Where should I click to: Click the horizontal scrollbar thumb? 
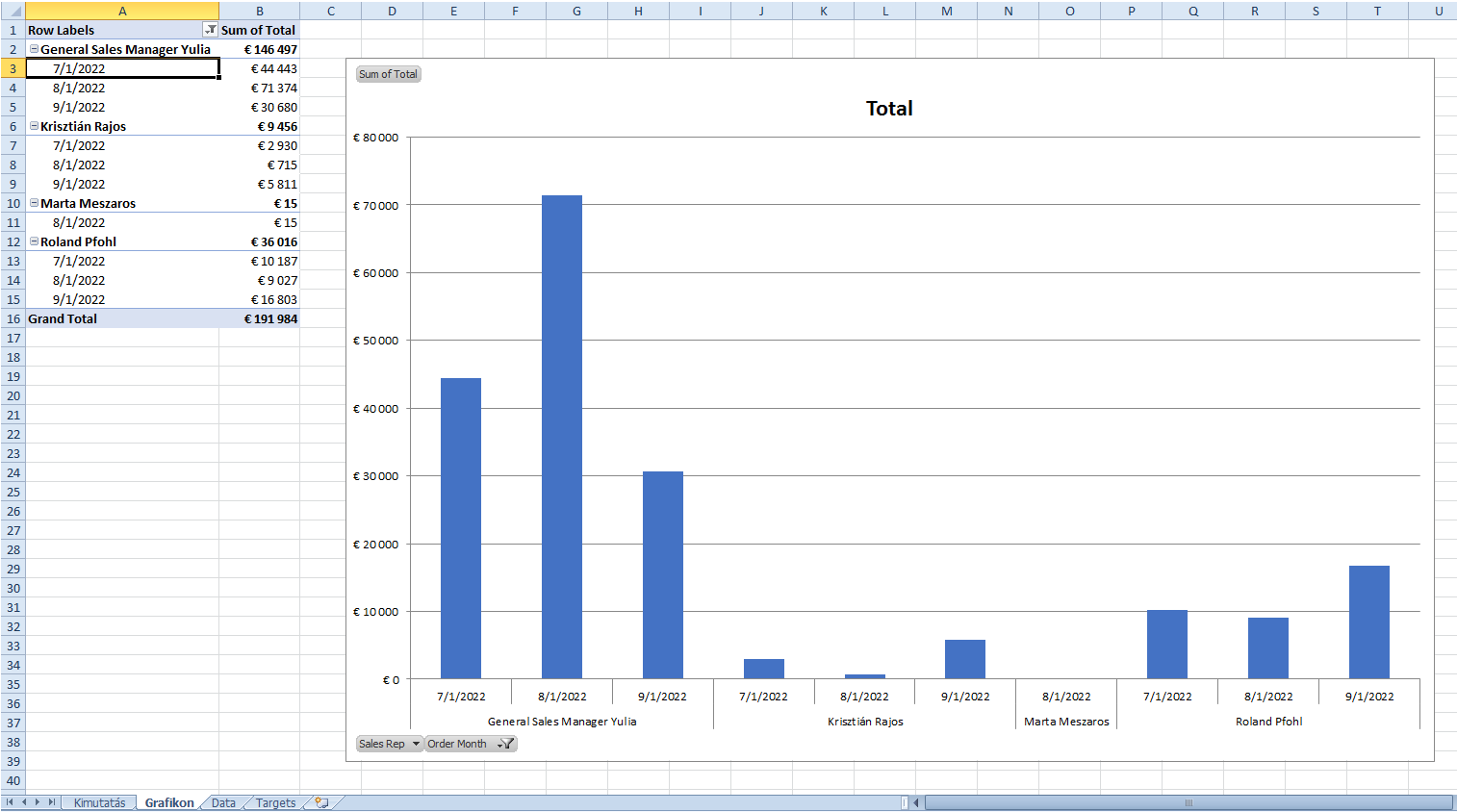[1189, 802]
